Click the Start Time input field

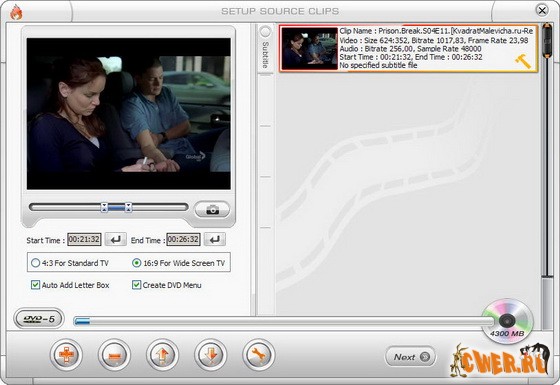click(x=84, y=239)
